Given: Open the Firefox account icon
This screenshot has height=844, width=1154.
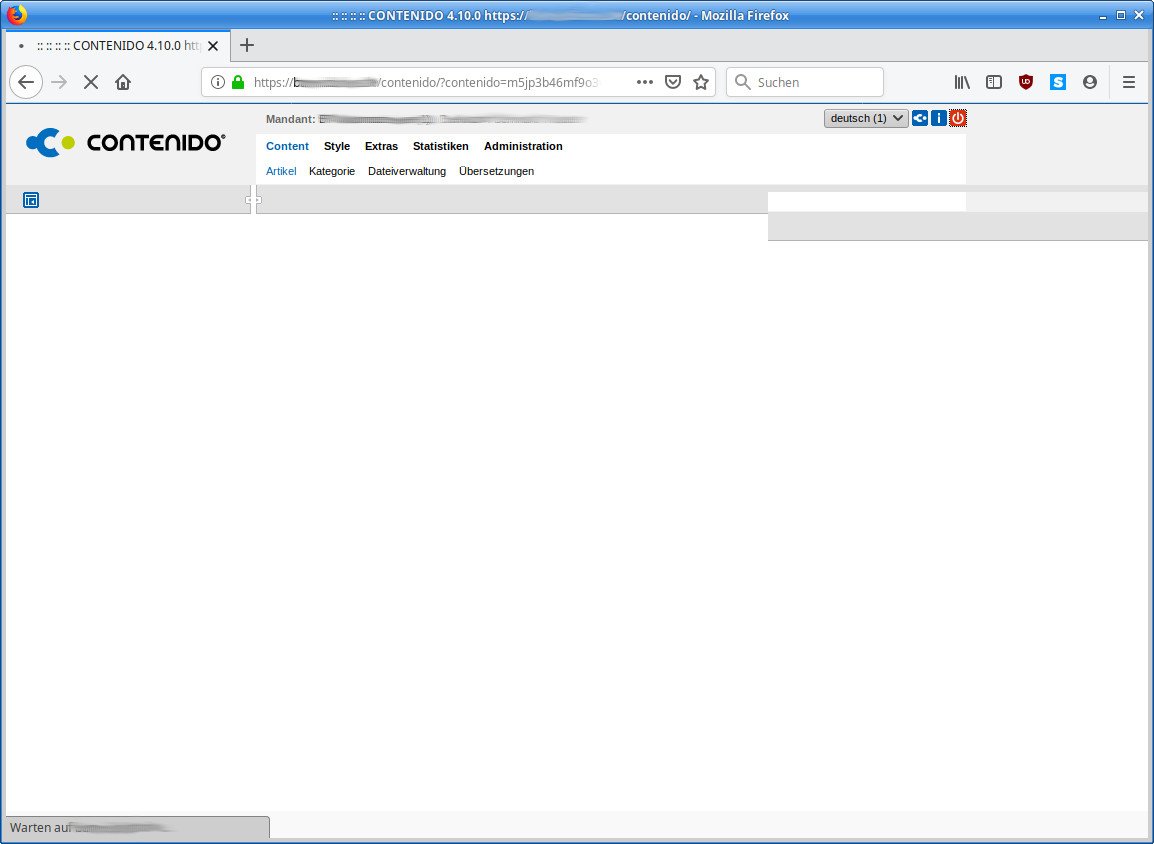Looking at the screenshot, I should 1090,82.
